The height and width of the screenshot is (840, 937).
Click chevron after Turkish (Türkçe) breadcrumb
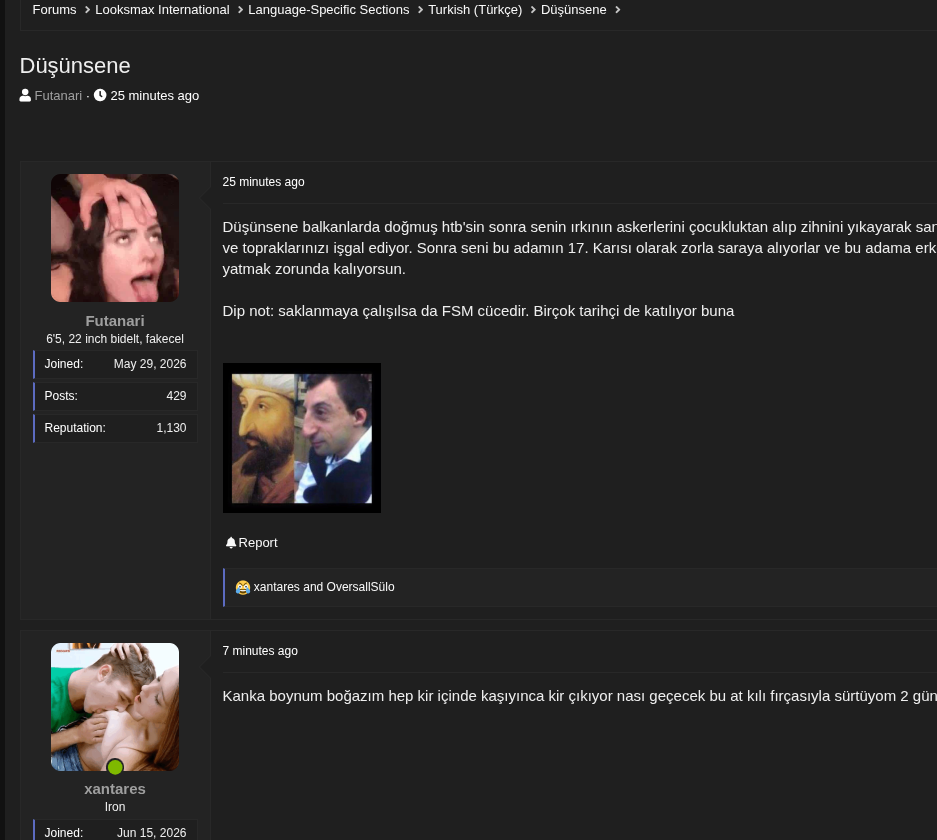coord(532,10)
